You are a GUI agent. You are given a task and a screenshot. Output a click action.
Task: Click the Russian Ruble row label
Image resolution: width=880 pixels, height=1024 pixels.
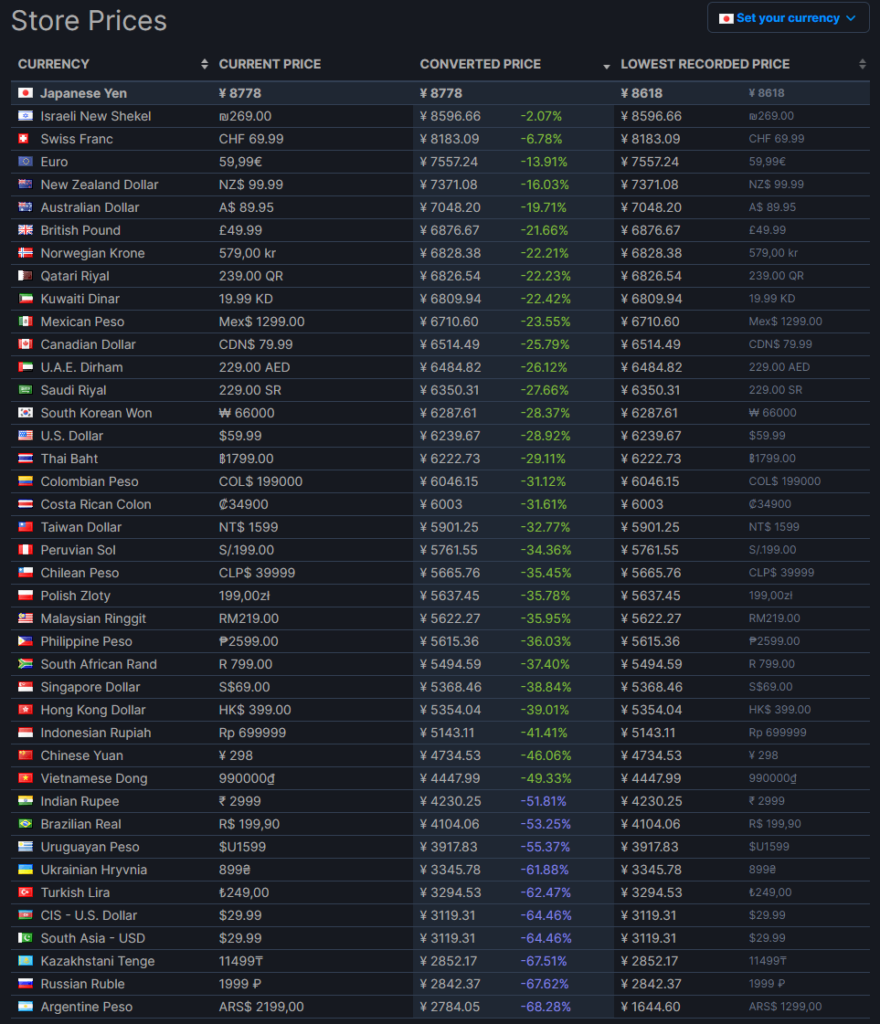(83, 984)
